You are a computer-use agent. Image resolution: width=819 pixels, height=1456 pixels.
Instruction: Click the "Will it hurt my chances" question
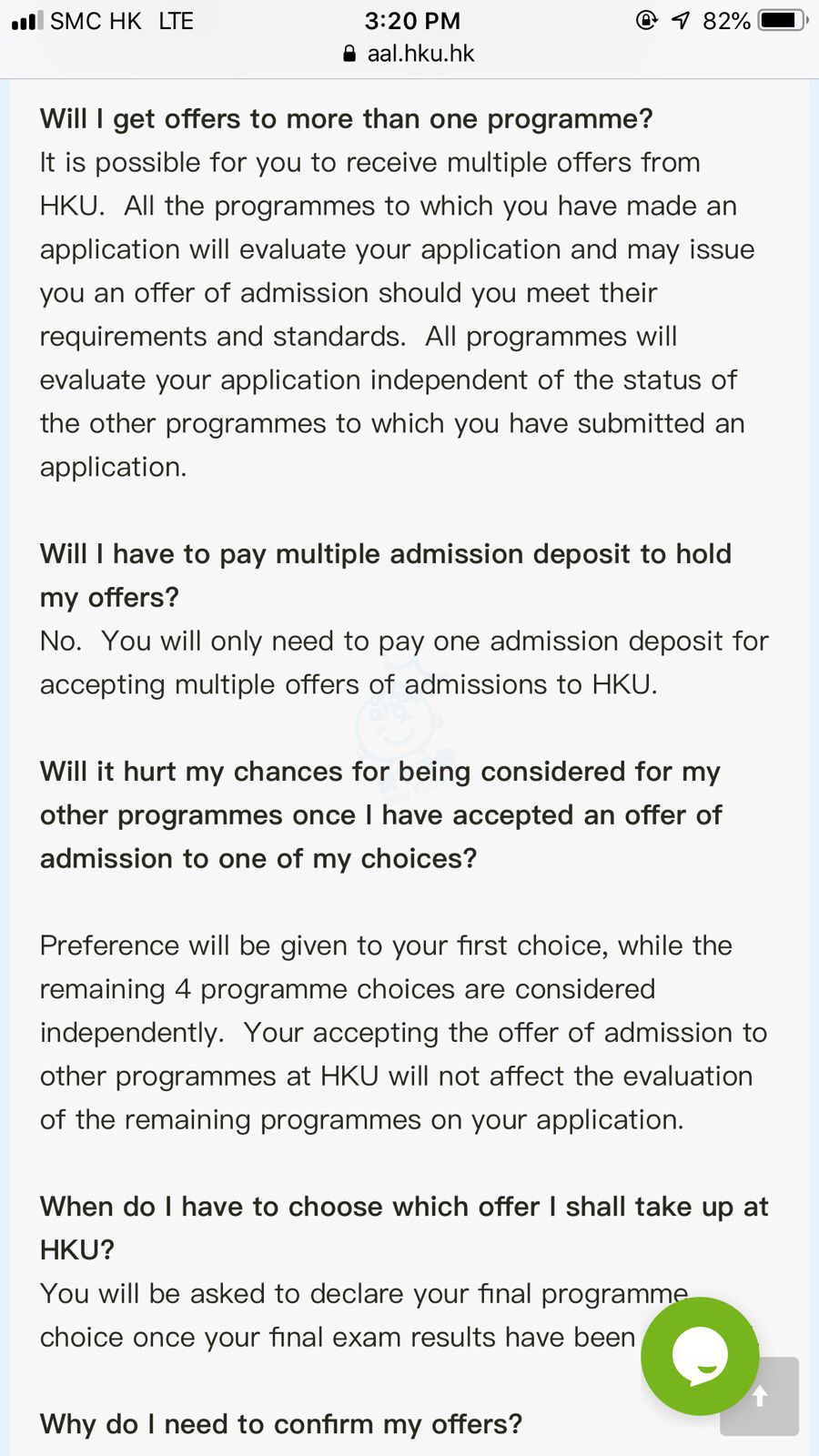[380, 814]
